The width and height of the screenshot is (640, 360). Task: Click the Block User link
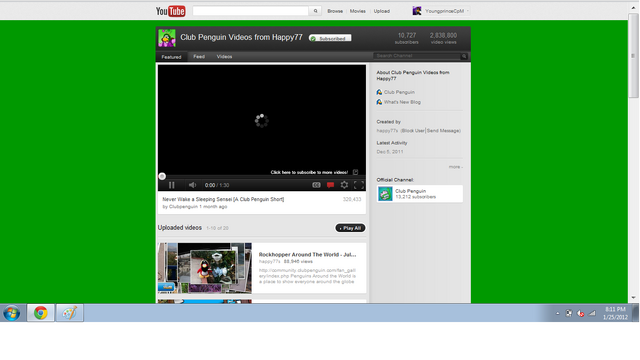(x=413, y=131)
